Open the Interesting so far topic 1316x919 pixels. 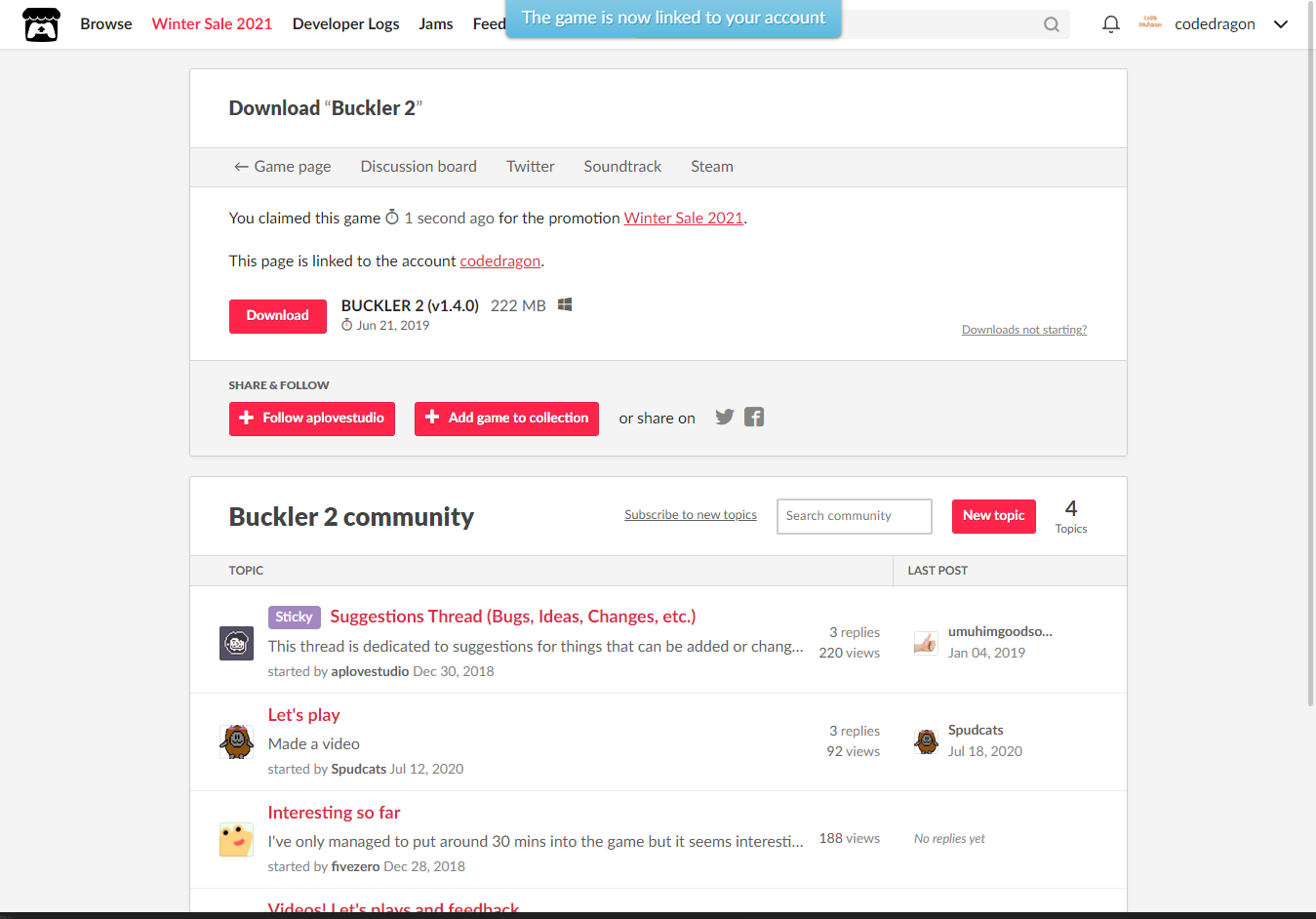point(335,813)
